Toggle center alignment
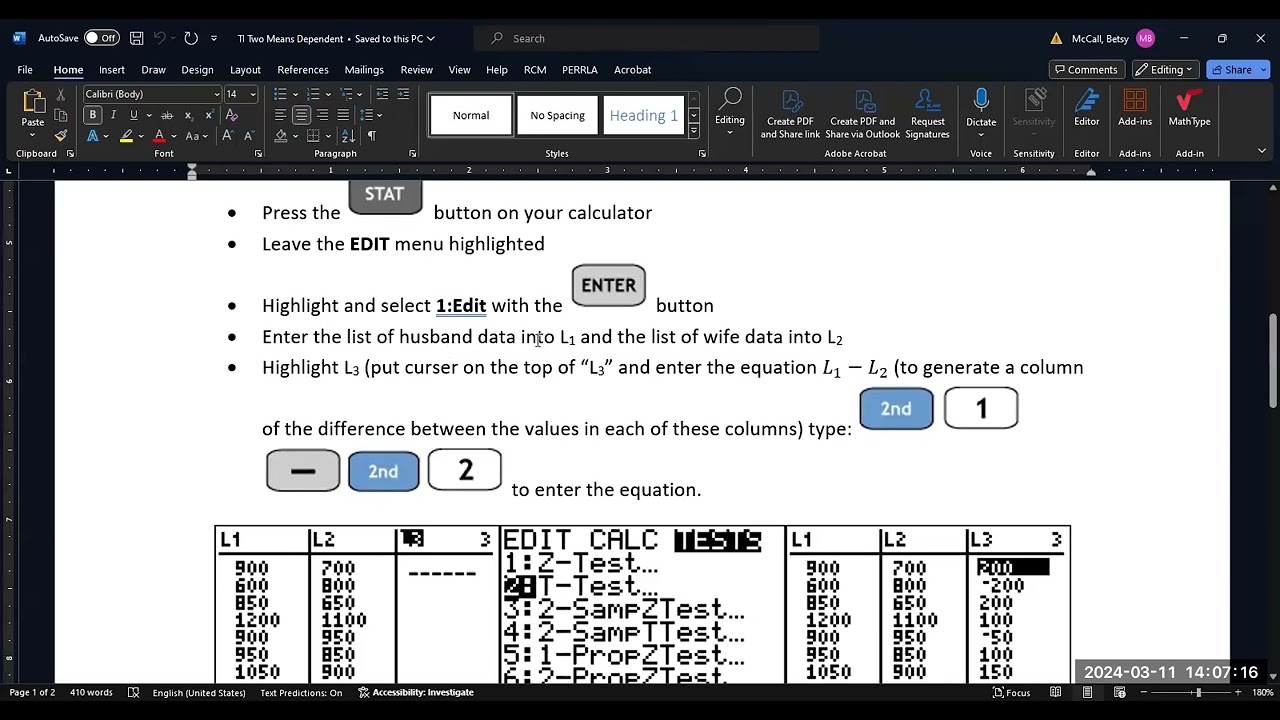The width and height of the screenshot is (1280, 720). [x=301, y=115]
